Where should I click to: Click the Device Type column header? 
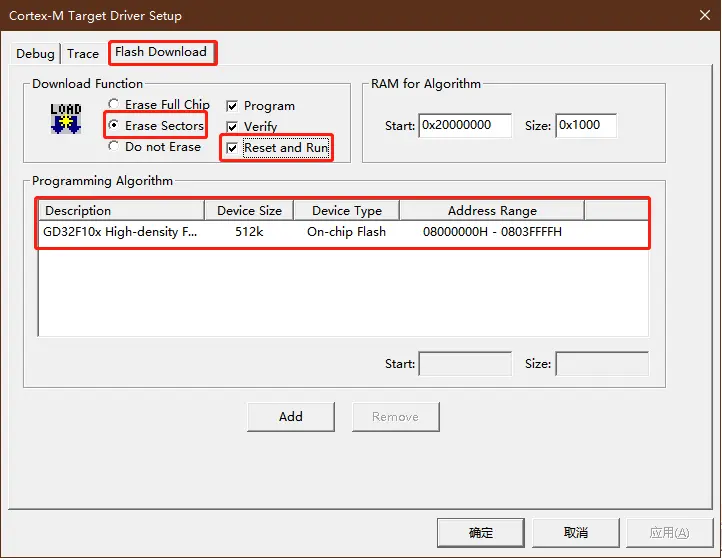(x=347, y=210)
